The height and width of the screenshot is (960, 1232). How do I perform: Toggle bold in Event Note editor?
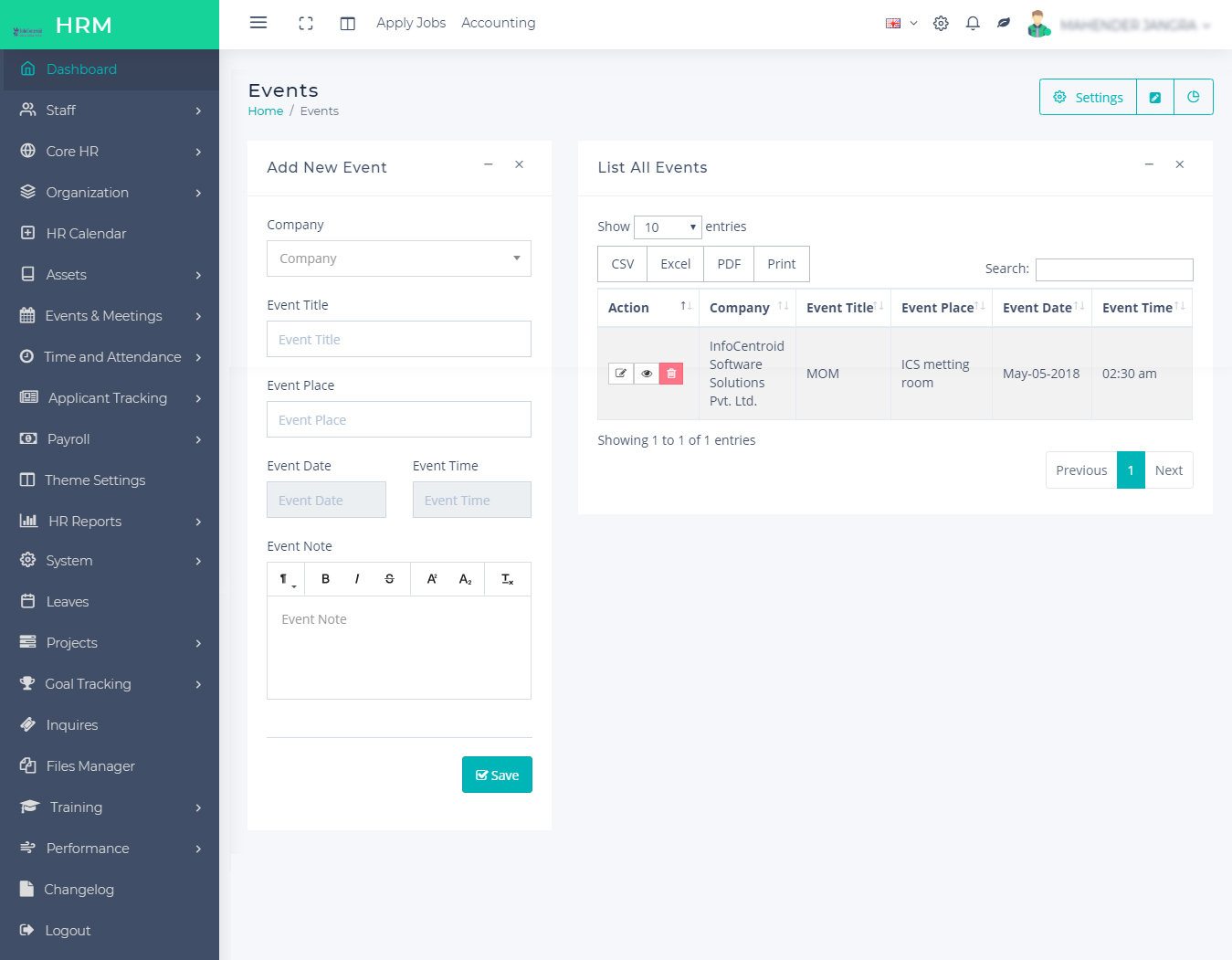pos(325,579)
